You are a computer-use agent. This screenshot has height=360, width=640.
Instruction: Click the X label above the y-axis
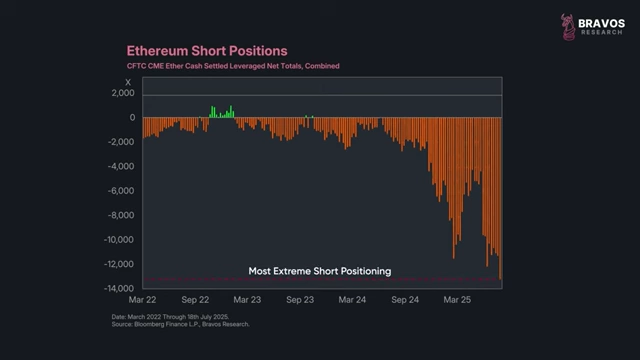click(128, 82)
